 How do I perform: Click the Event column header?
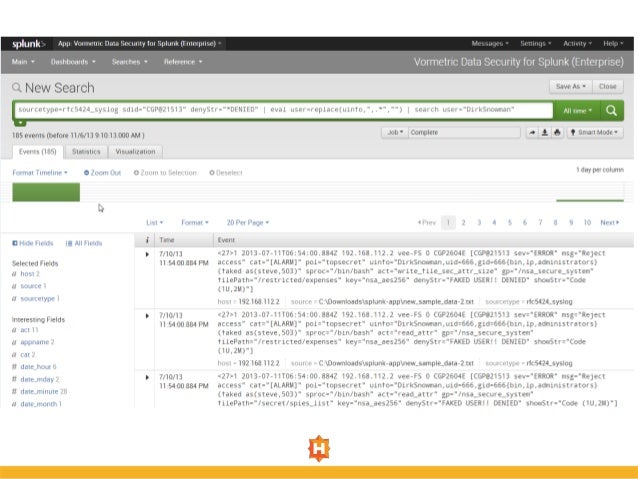click(x=226, y=240)
